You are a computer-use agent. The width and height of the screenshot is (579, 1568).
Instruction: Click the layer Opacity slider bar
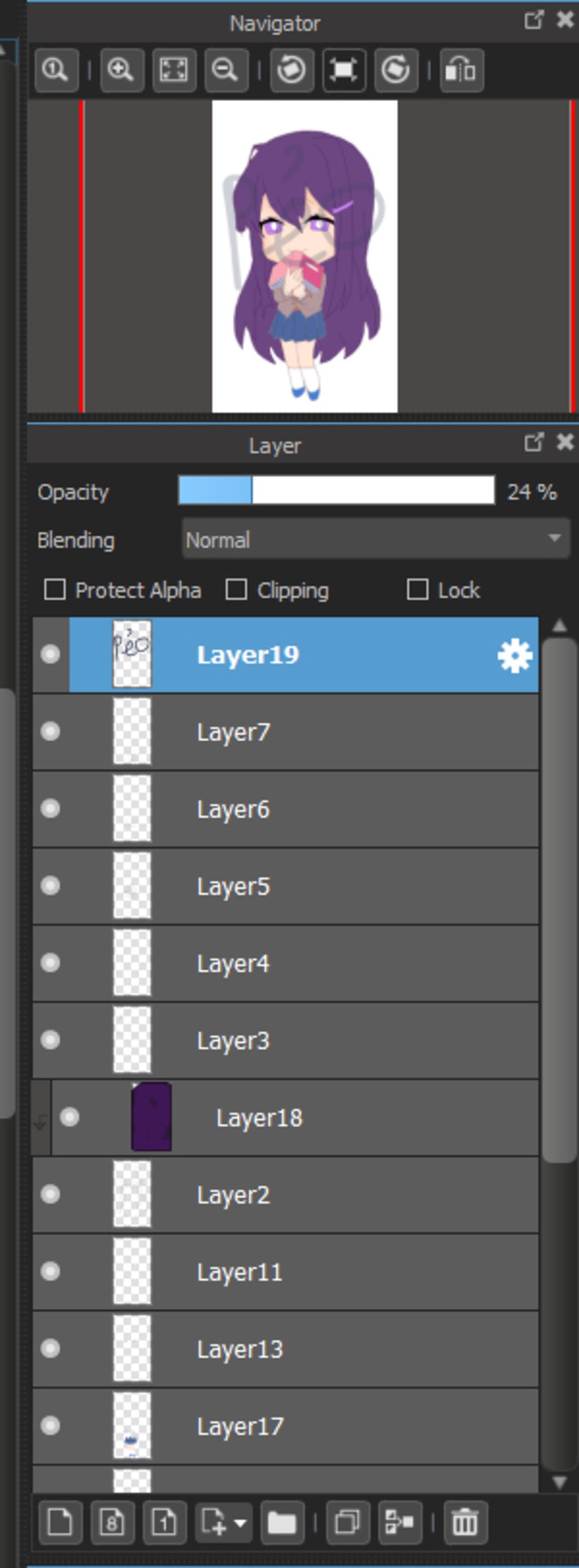coord(336,490)
